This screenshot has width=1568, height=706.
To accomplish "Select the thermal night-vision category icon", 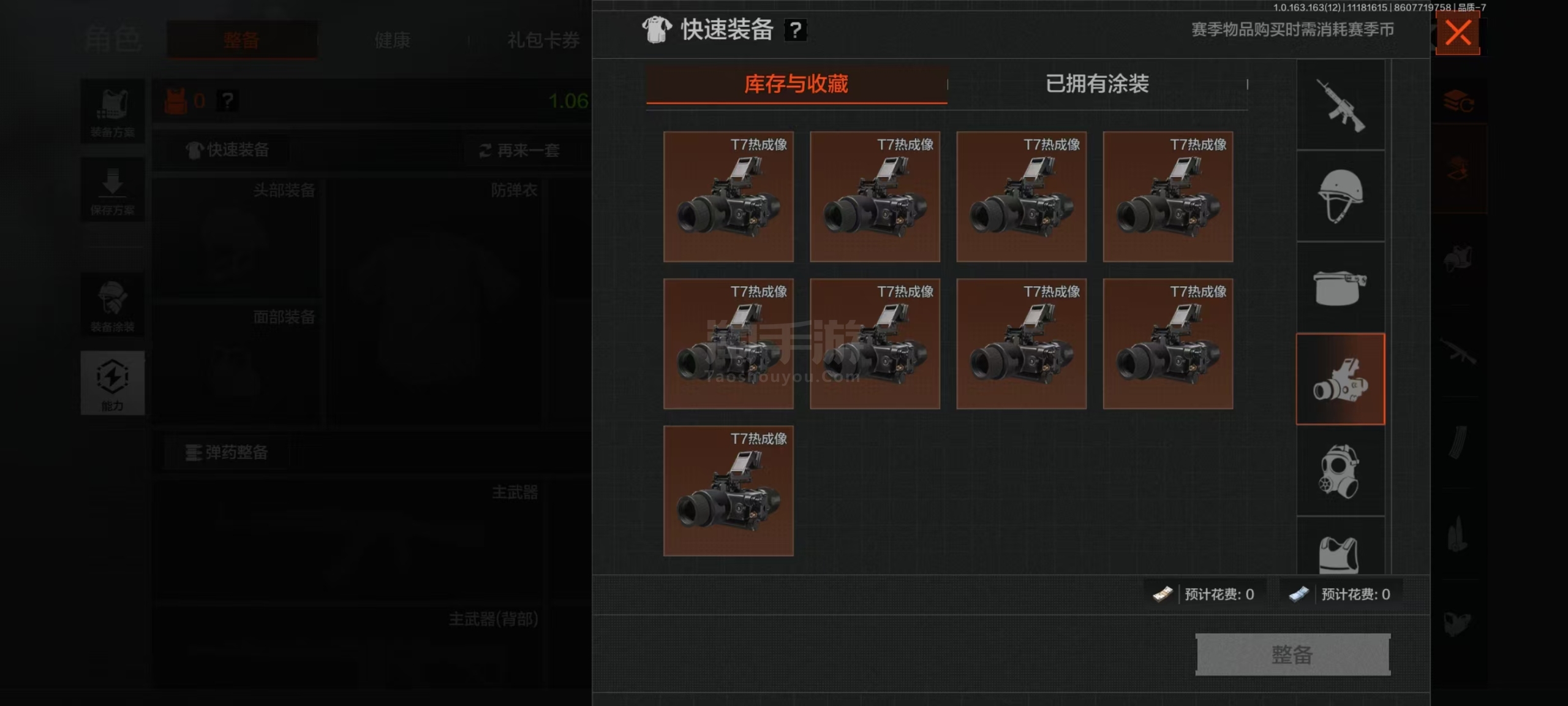I will [x=1340, y=379].
